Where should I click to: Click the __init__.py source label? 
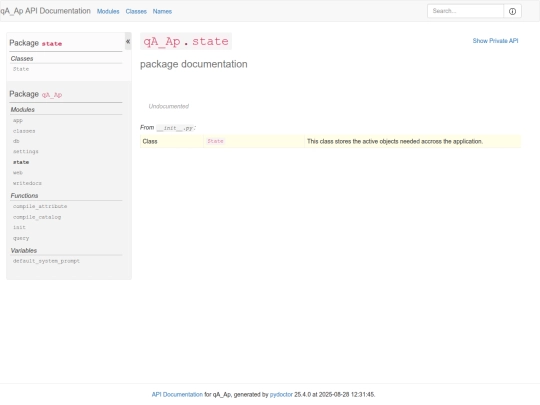175,128
